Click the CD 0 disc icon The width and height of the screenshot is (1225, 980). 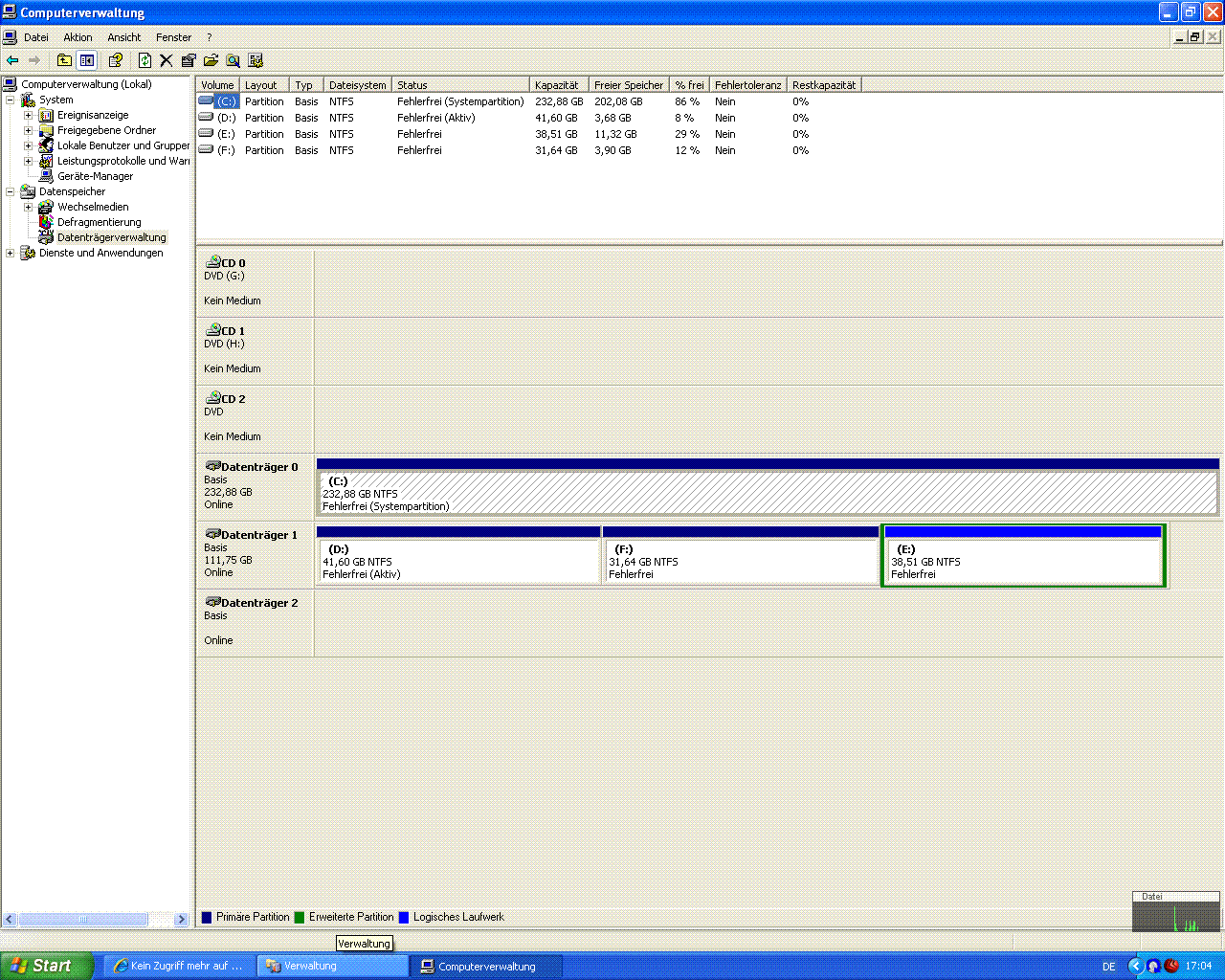213,261
